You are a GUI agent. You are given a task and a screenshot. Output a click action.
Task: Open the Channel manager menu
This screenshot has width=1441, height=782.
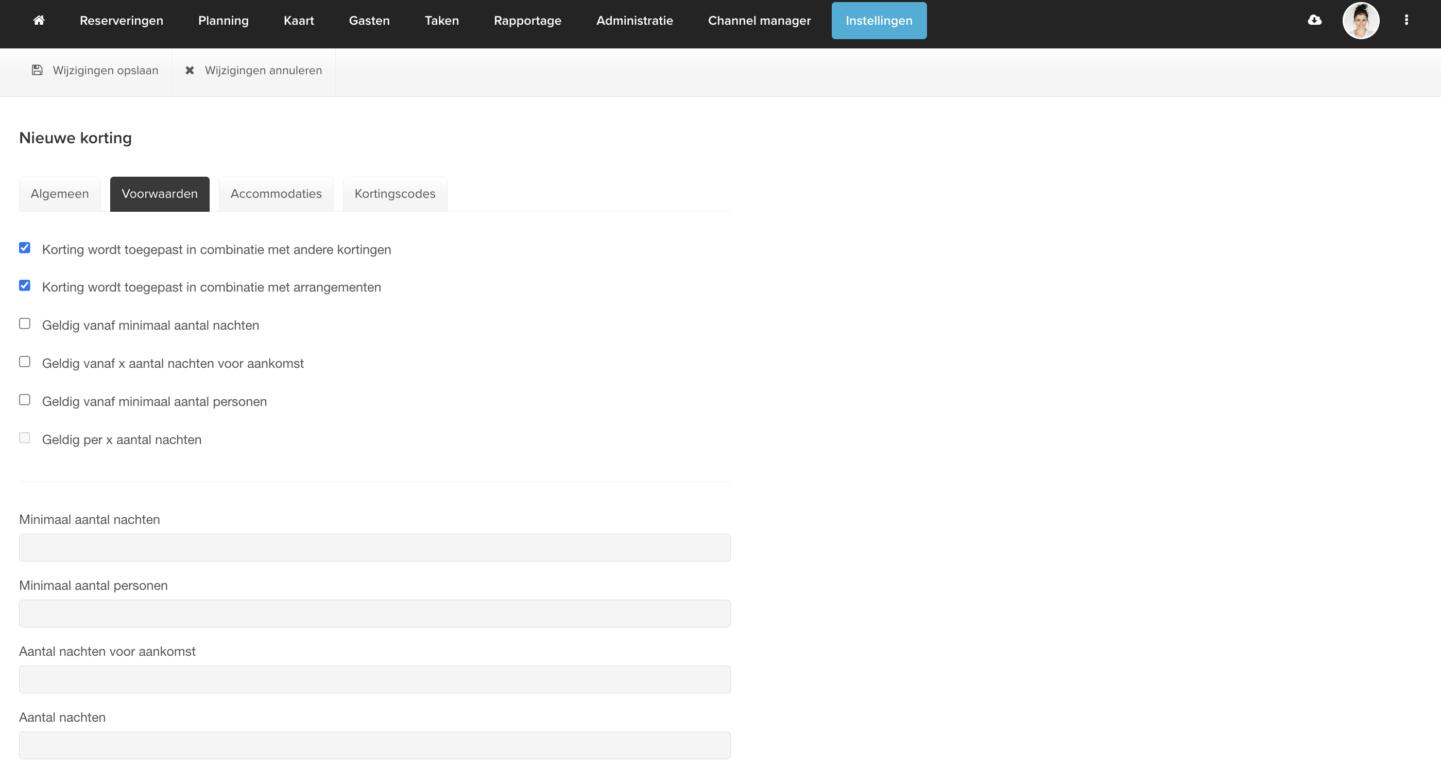[759, 21]
